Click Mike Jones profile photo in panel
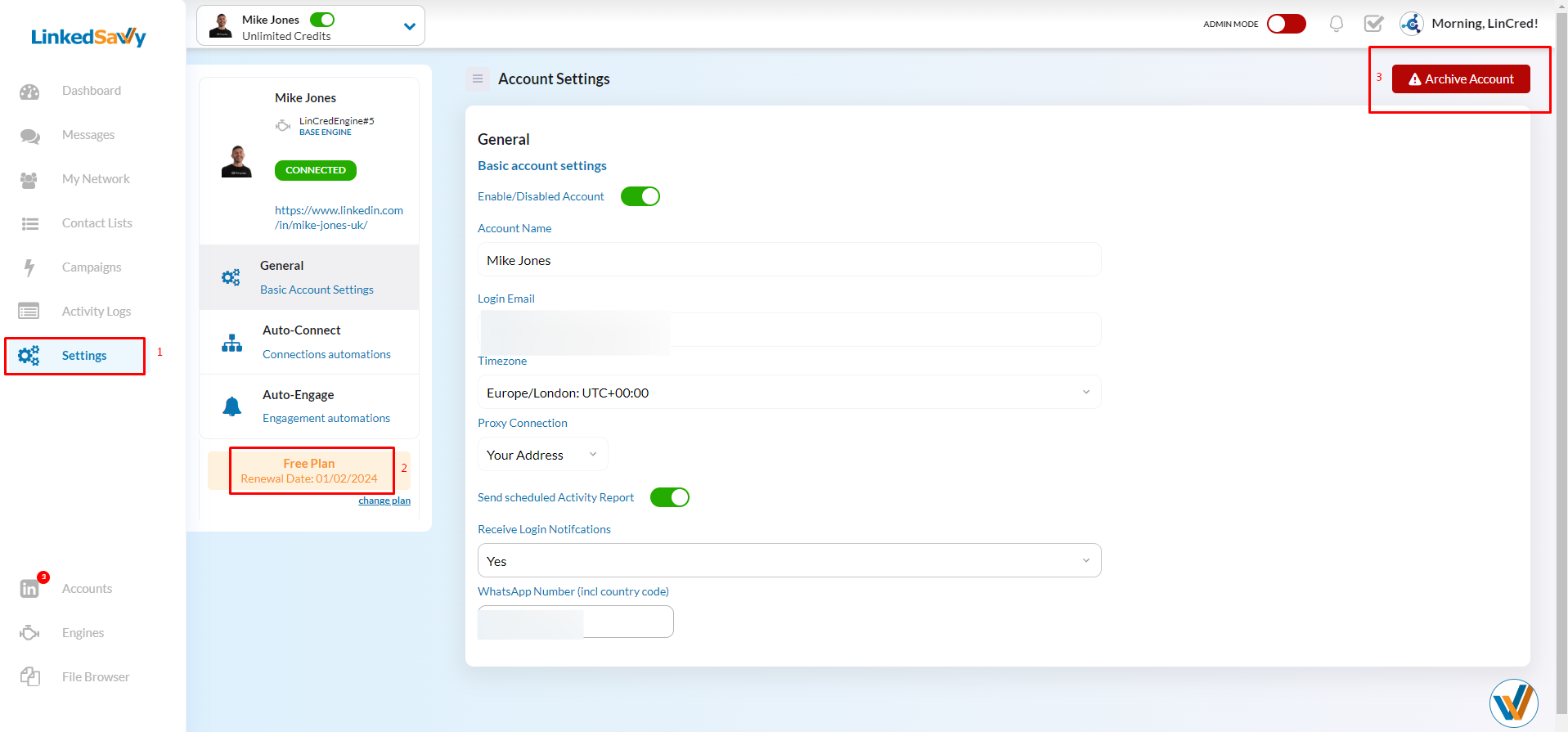 click(236, 161)
